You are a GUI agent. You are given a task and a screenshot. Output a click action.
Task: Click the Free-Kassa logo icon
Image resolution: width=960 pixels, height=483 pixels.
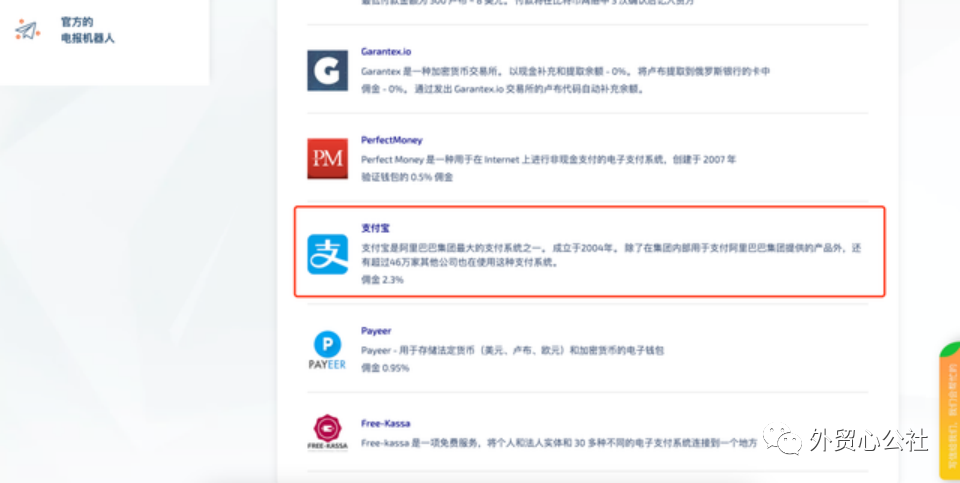(328, 432)
